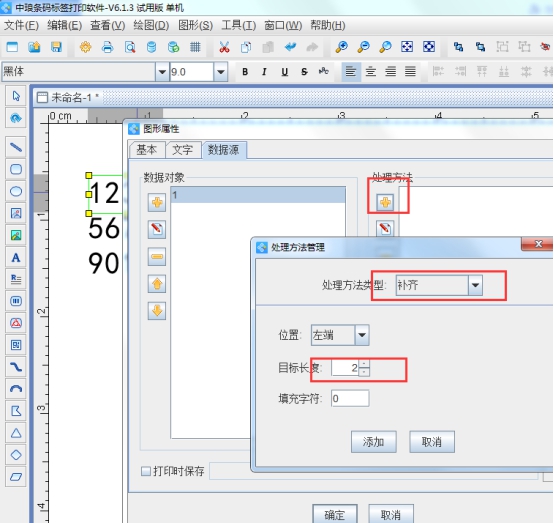Open the 位置 左端 dropdown

click(362, 335)
